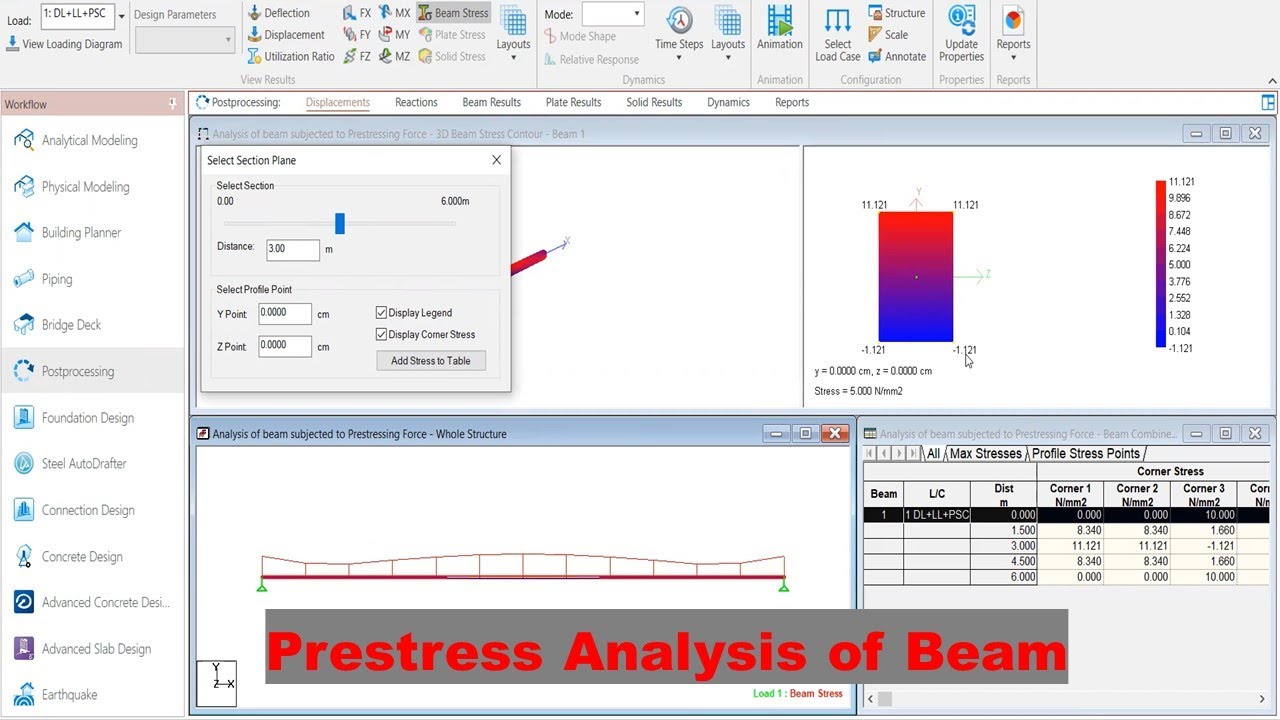Viewport: 1280px width, 720px height.
Task: Click the Mode Shape option
Action: tap(580, 36)
